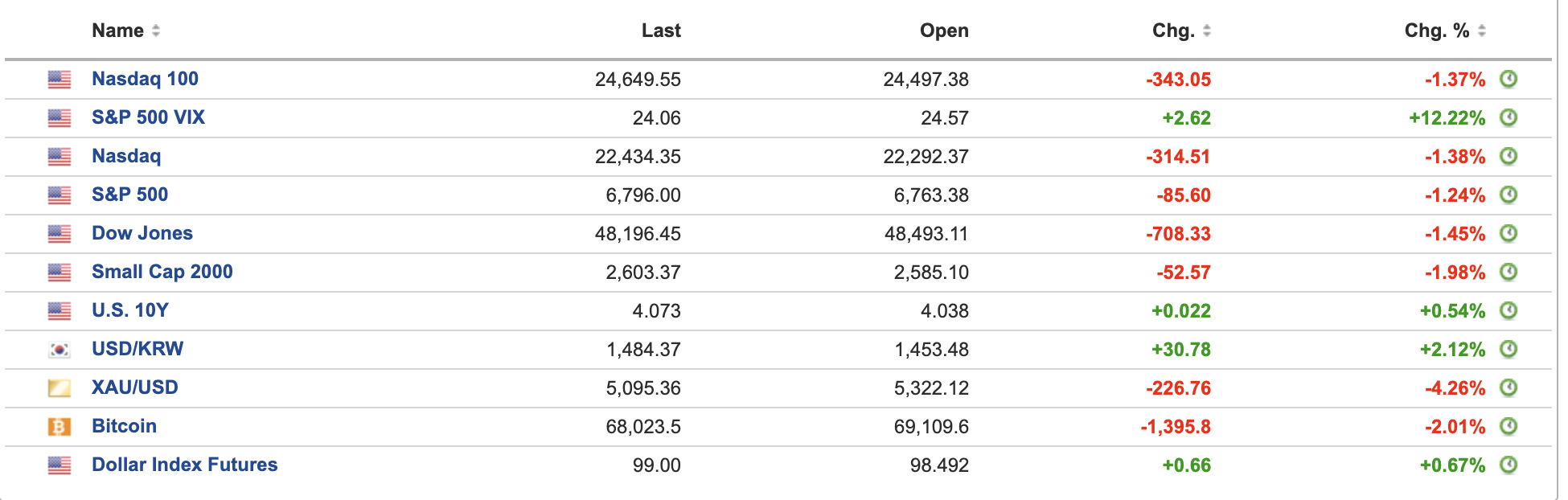This screenshot has height=500, width=1568.
Task: Click the Bitcoin orange logo icon
Action: 60,426
